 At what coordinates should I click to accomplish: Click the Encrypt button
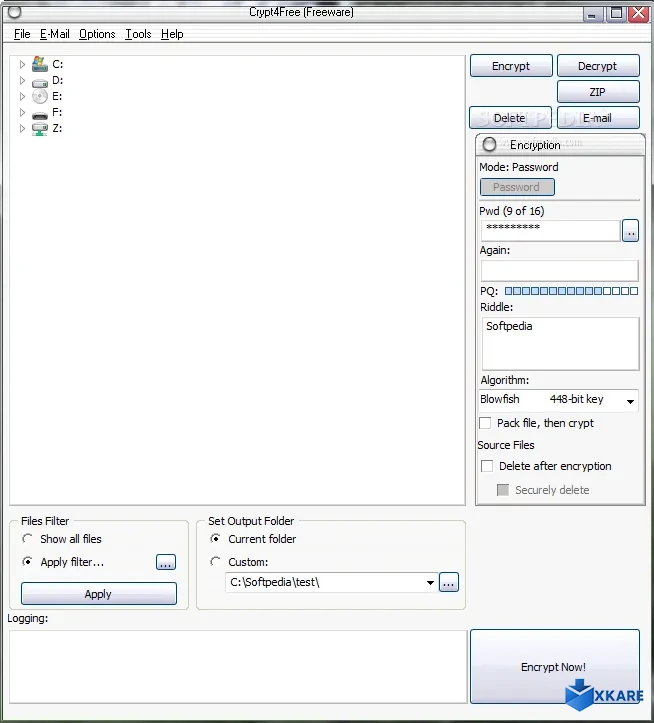511,66
